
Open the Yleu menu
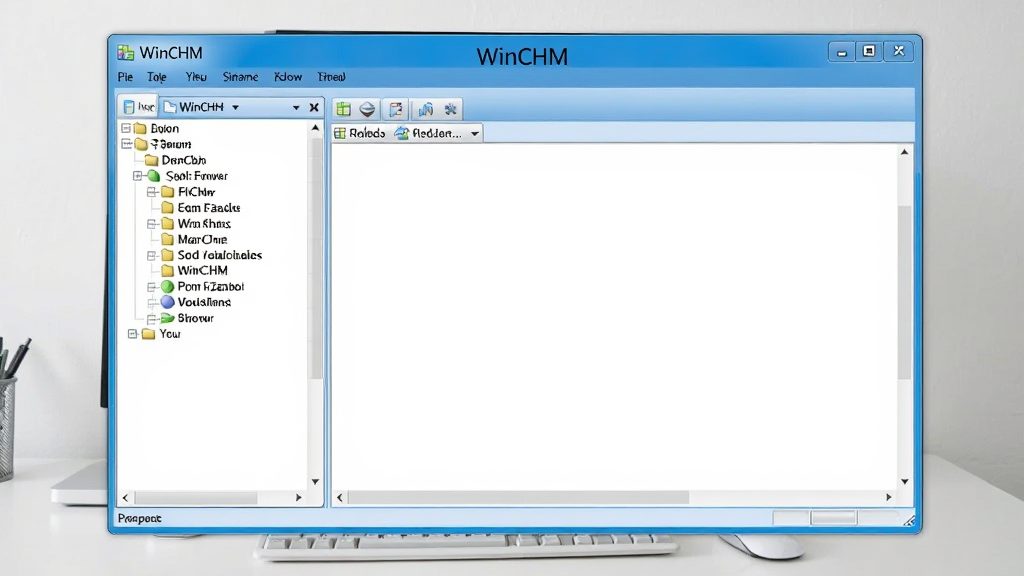[x=196, y=77]
